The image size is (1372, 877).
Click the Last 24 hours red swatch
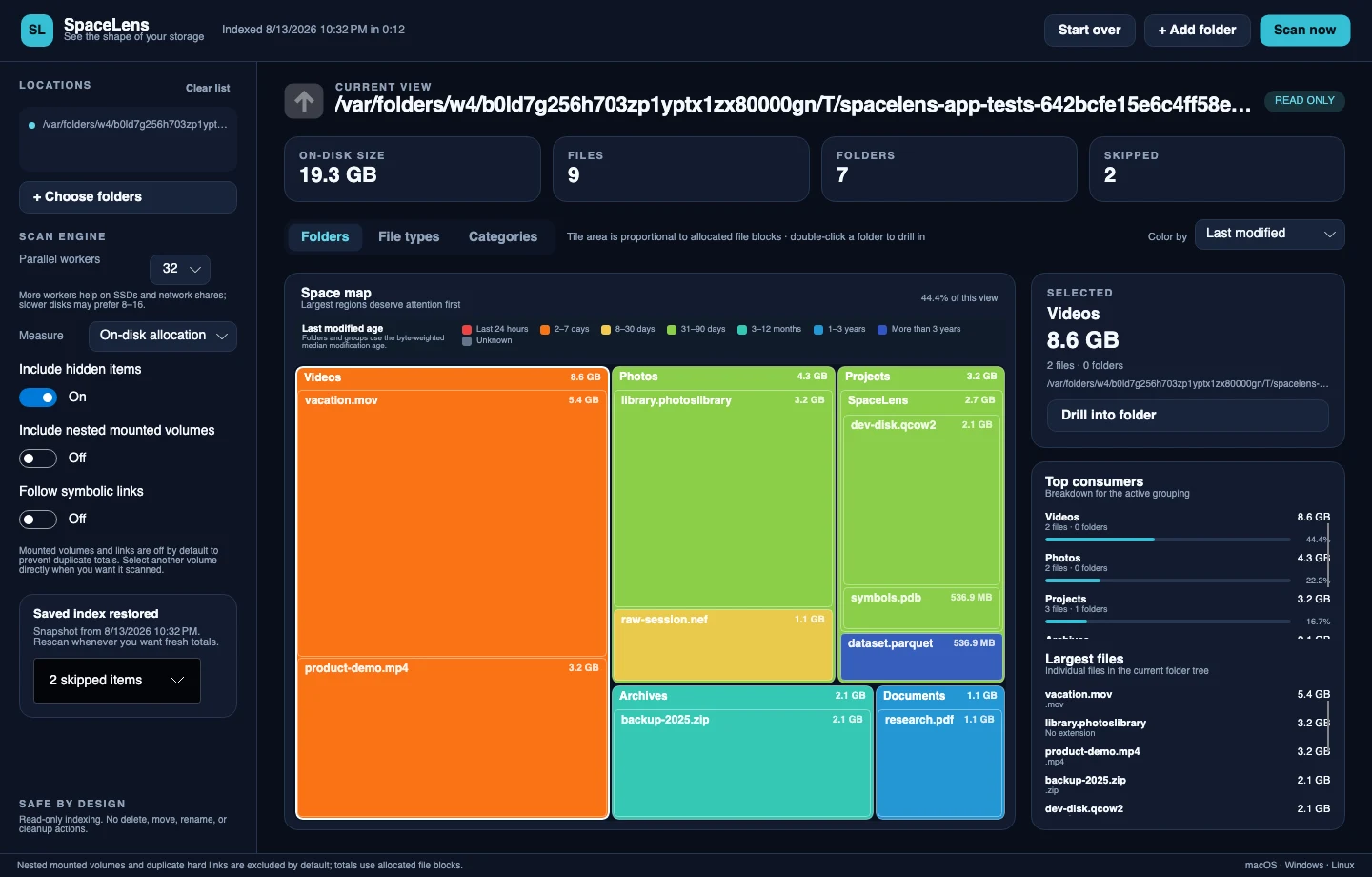point(467,330)
